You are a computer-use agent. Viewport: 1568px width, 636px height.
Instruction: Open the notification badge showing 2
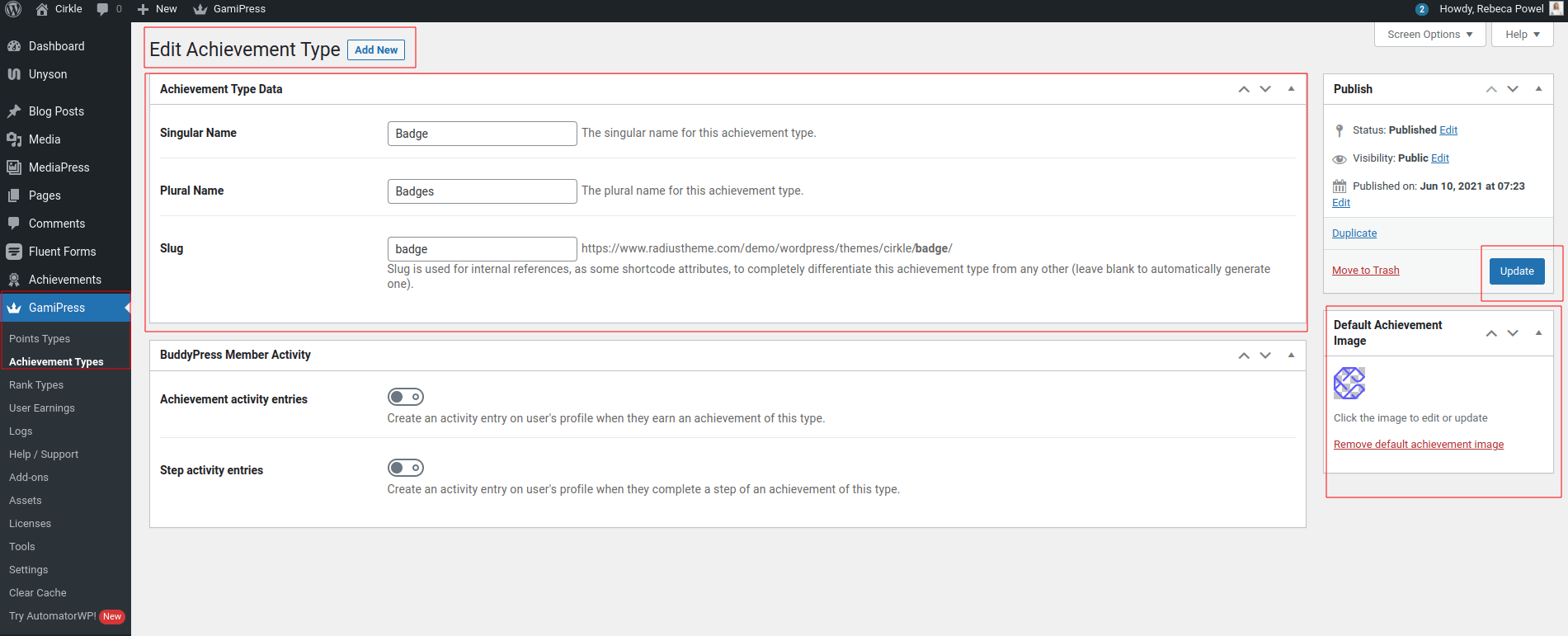[x=1422, y=9]
